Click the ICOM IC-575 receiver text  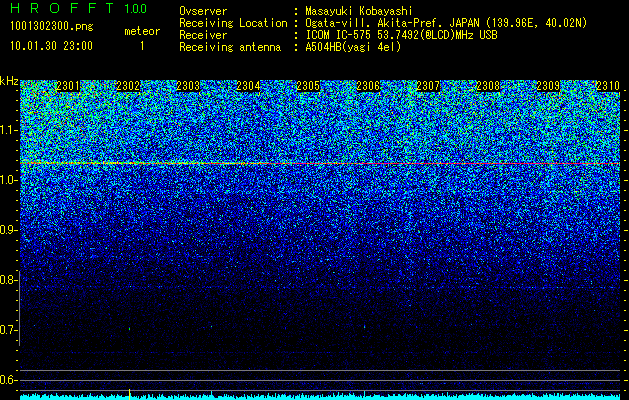401,35
